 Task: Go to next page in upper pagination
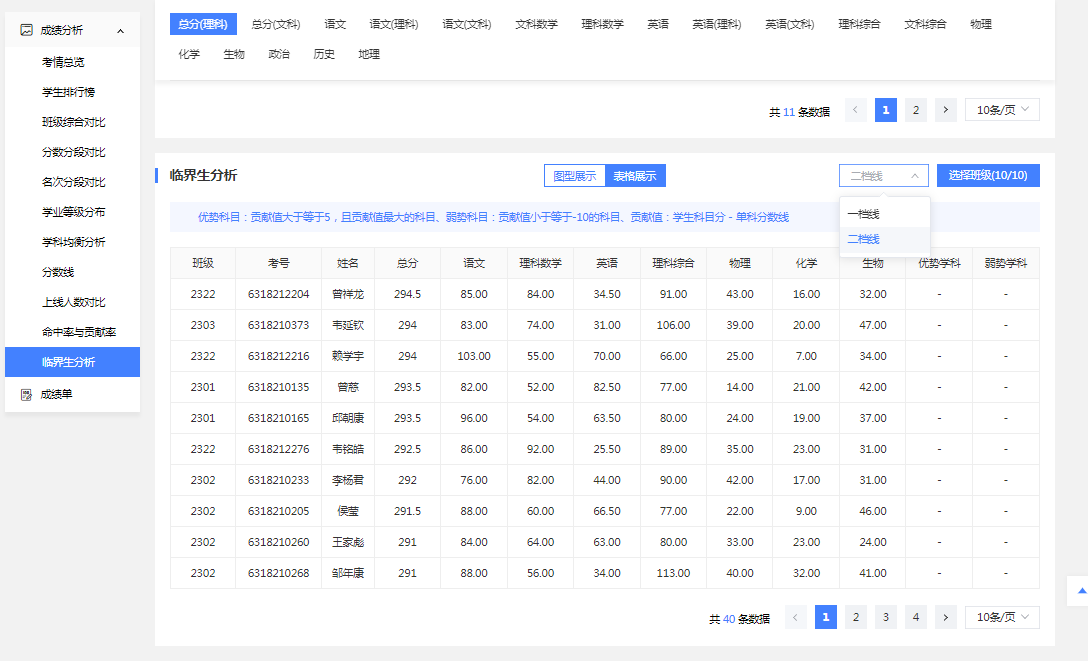coord(946,110)
